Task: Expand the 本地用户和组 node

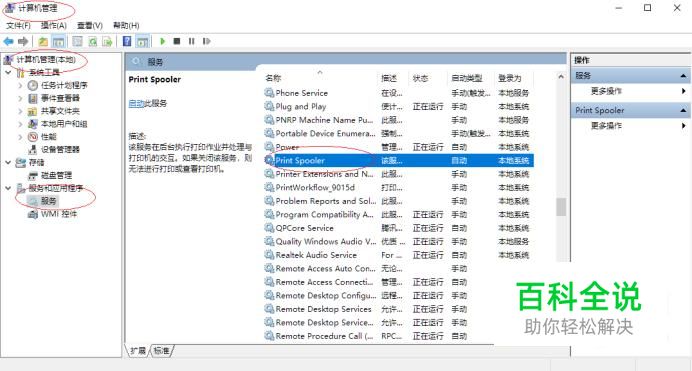Action: coord(20,124)
